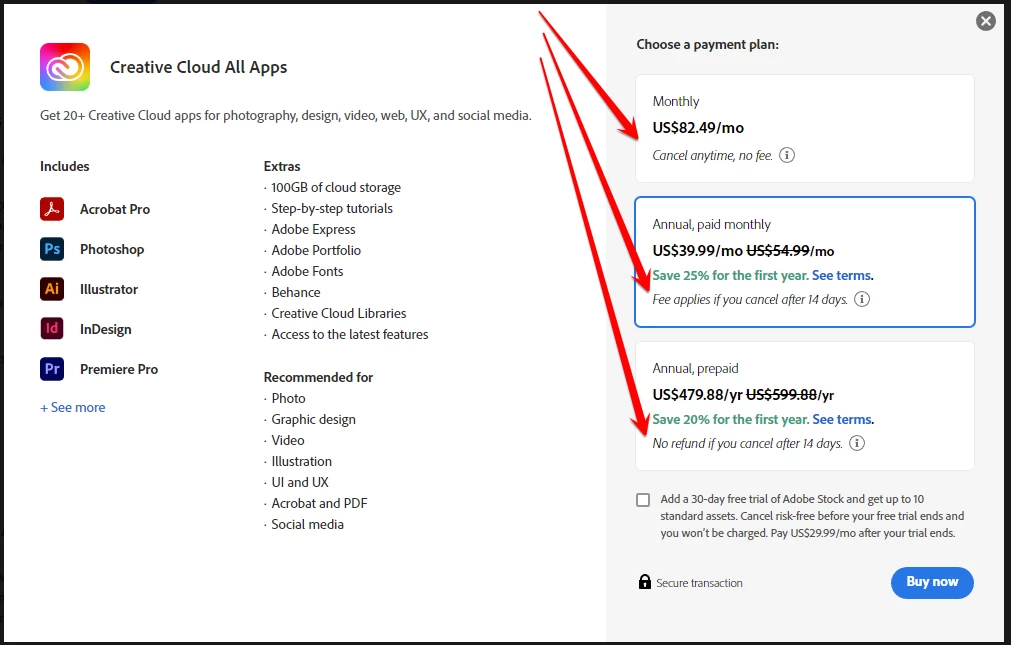Open See terms for 25% savings

coord(841,275)
